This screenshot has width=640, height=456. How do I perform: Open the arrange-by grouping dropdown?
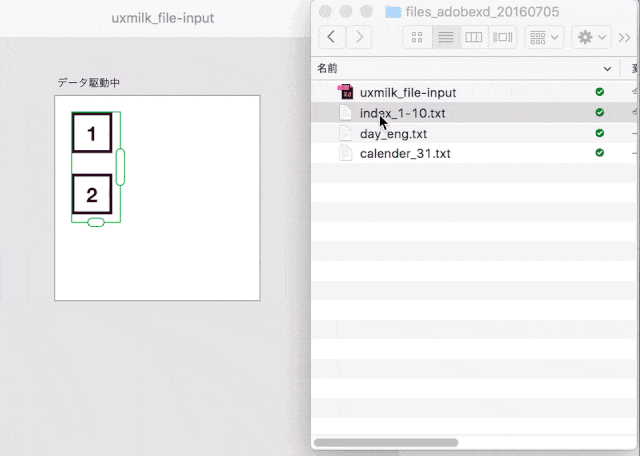545,38
